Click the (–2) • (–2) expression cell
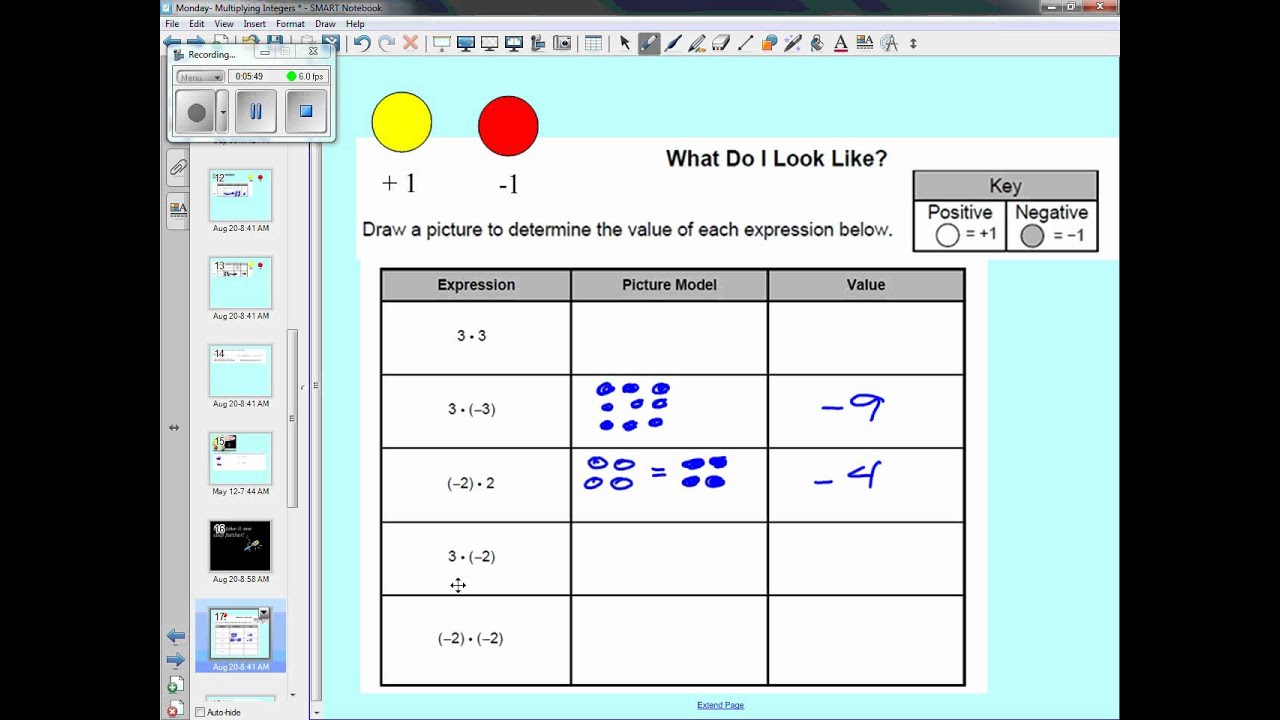This screenshot has width=1280, height=720. (x=476, y=640)
